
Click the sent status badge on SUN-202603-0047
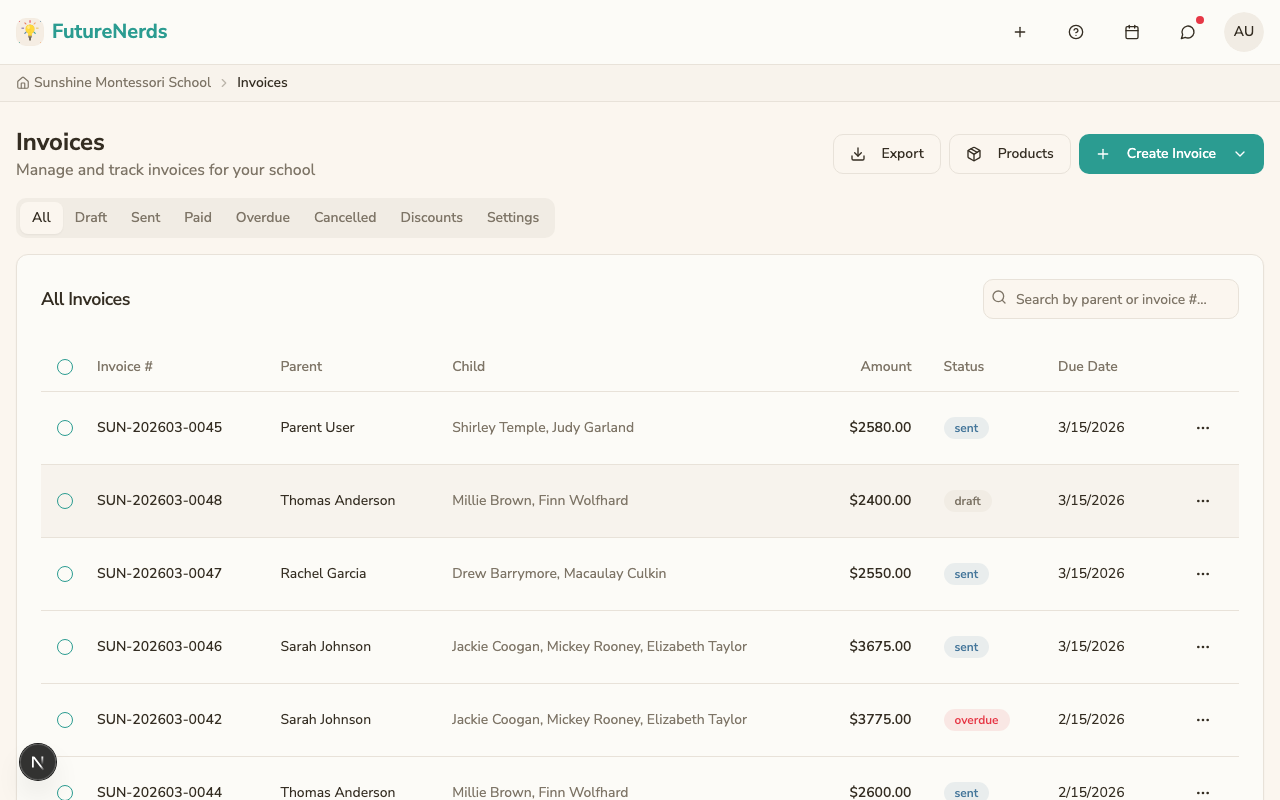tap(966, 573)
